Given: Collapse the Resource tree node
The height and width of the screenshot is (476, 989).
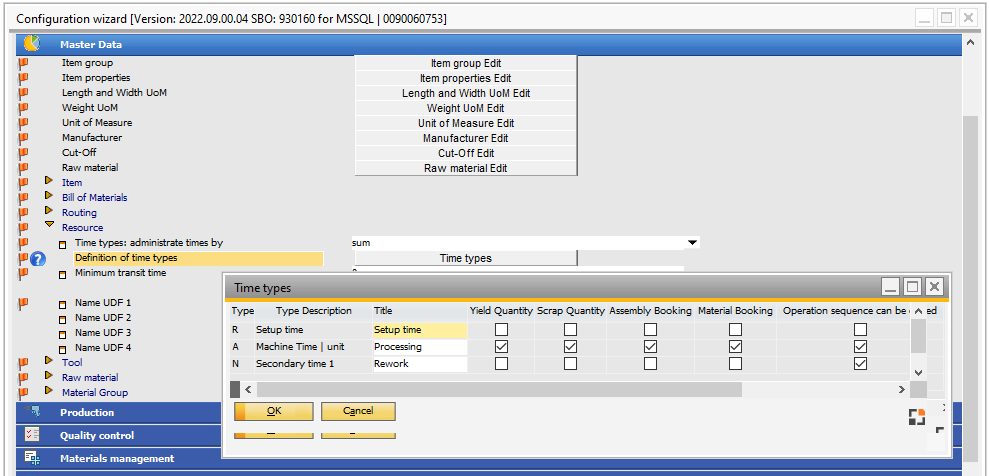Looking at the screenshot, I should coord(48,226).
